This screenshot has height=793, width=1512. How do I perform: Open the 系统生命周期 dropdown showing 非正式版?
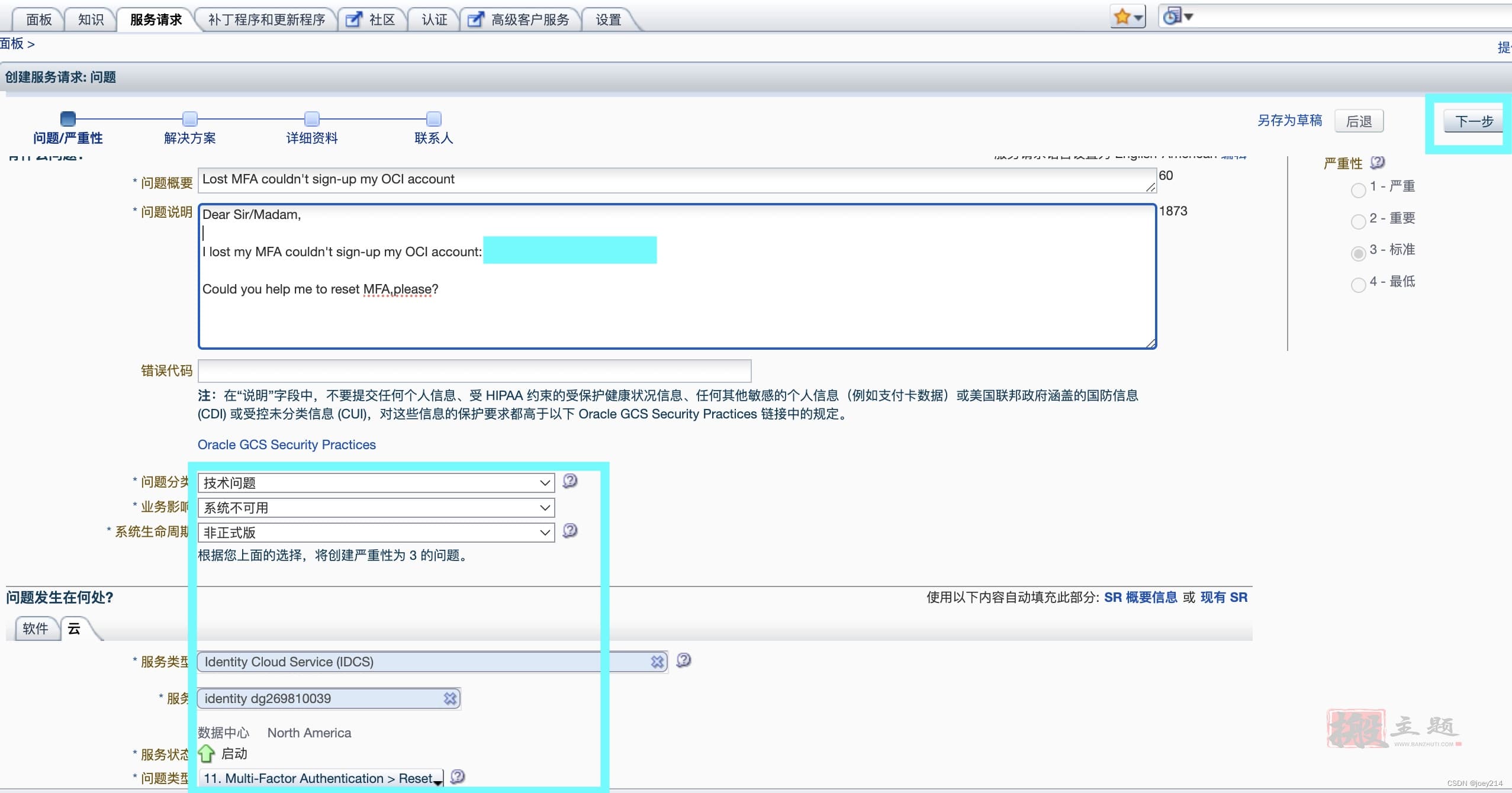pos(377,533)
